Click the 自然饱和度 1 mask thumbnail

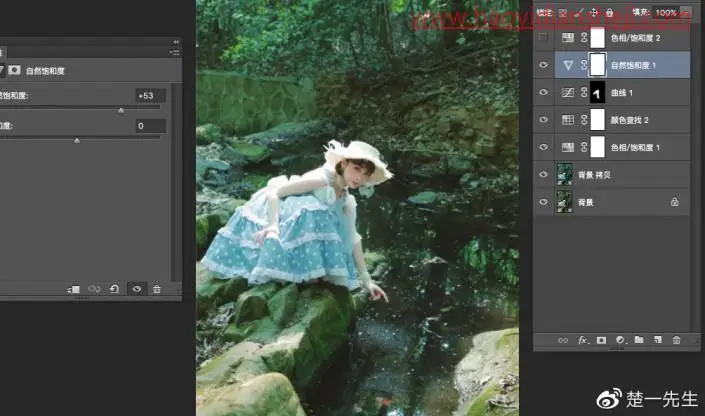click(x=597, y=65)
